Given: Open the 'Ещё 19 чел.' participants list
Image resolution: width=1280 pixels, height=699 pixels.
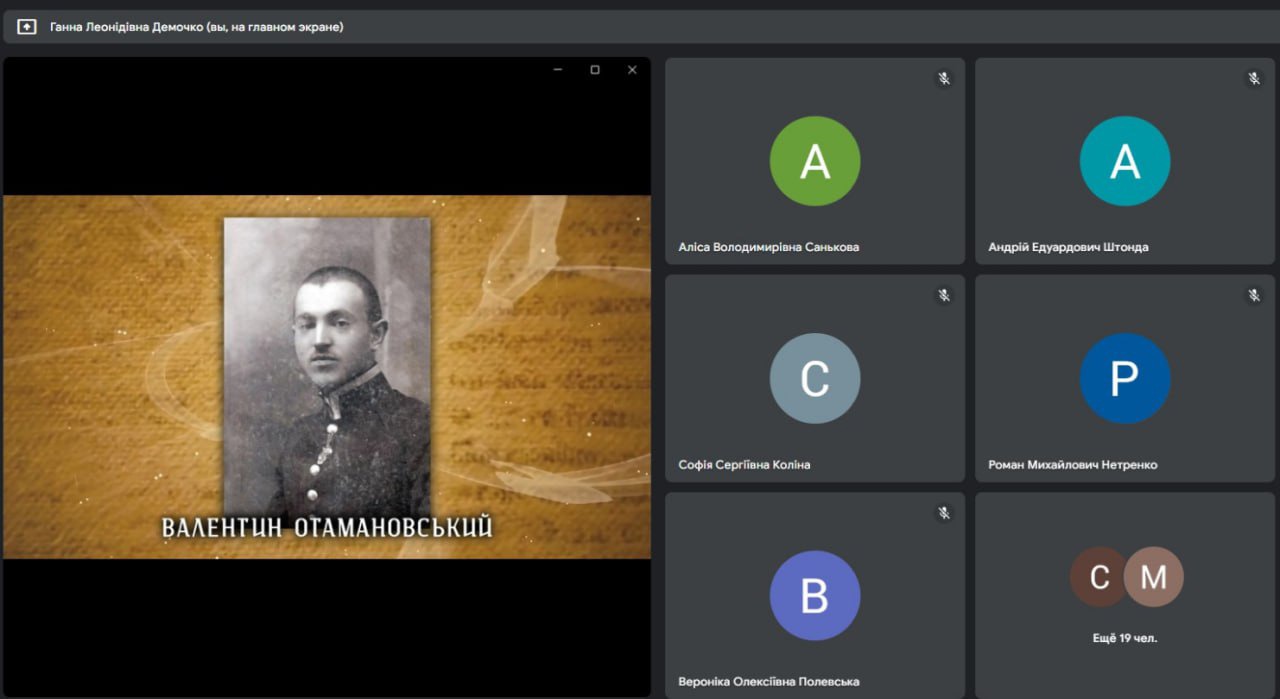Looking at the screenshot, I should pyautogui.click(x=1125, y=637).
